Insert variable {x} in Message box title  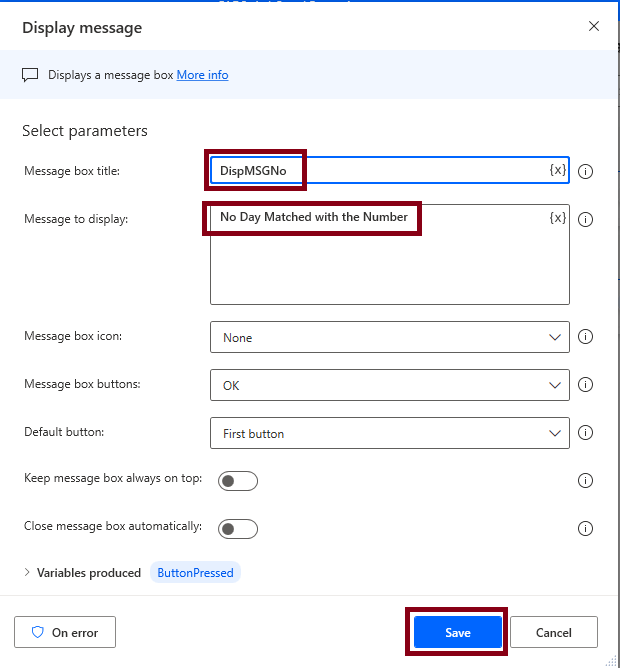coord(557,170)
